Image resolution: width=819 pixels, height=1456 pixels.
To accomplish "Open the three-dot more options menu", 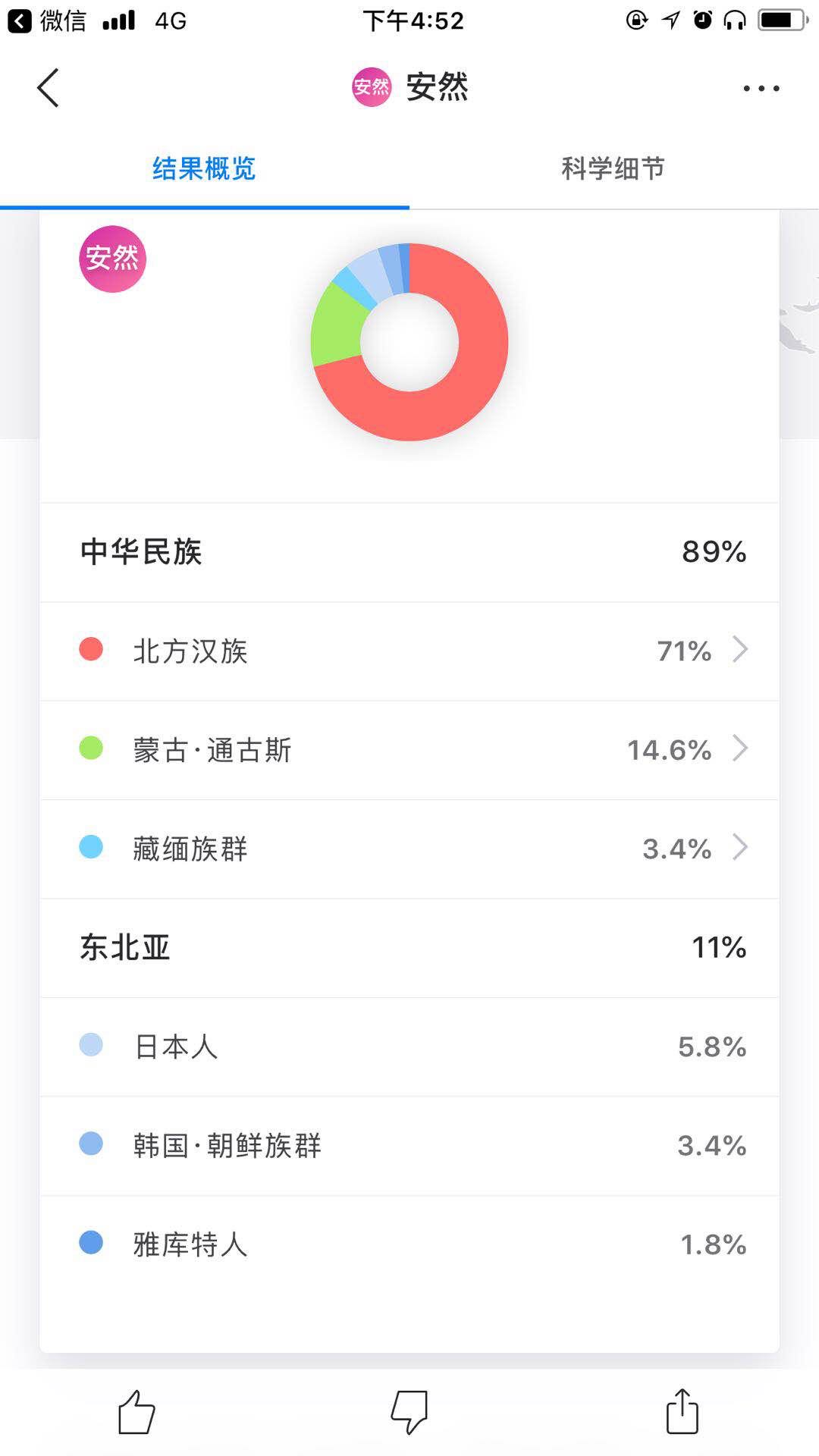I will pos(761,89).
